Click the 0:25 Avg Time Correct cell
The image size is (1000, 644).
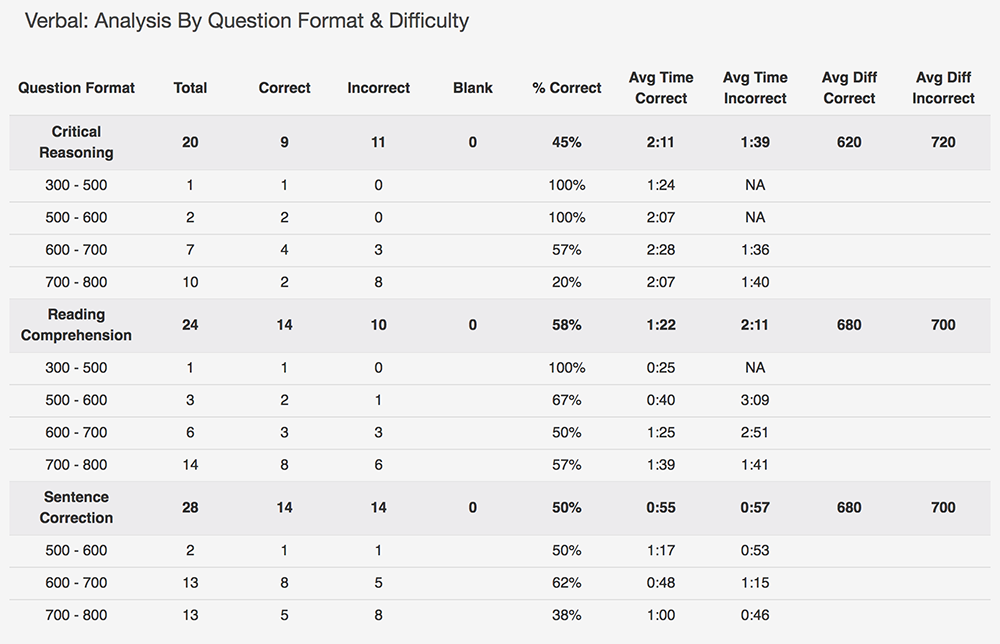point(661,368)
